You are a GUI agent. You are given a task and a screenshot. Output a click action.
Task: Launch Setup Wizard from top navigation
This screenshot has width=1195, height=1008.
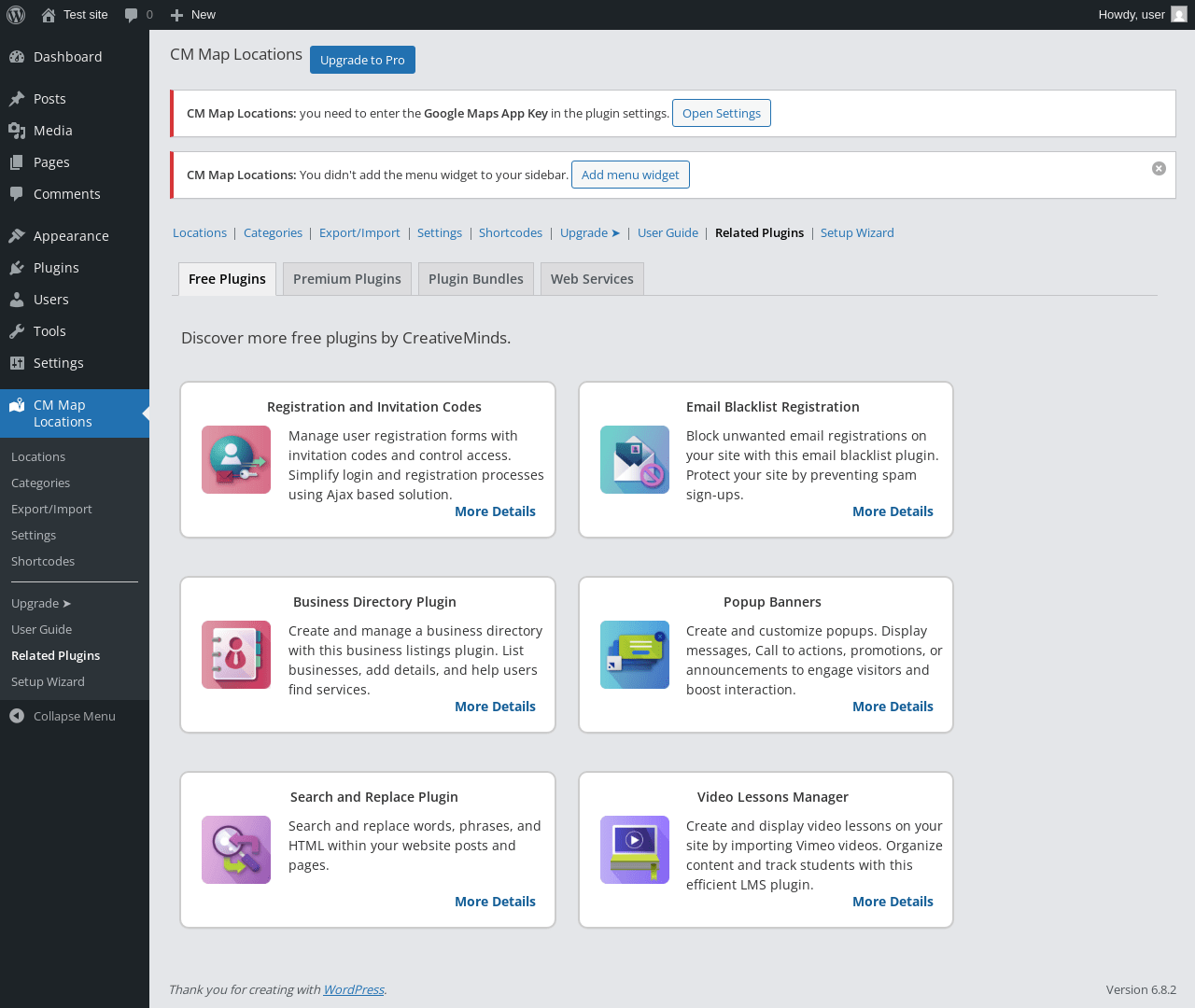(x=857, y=233)
